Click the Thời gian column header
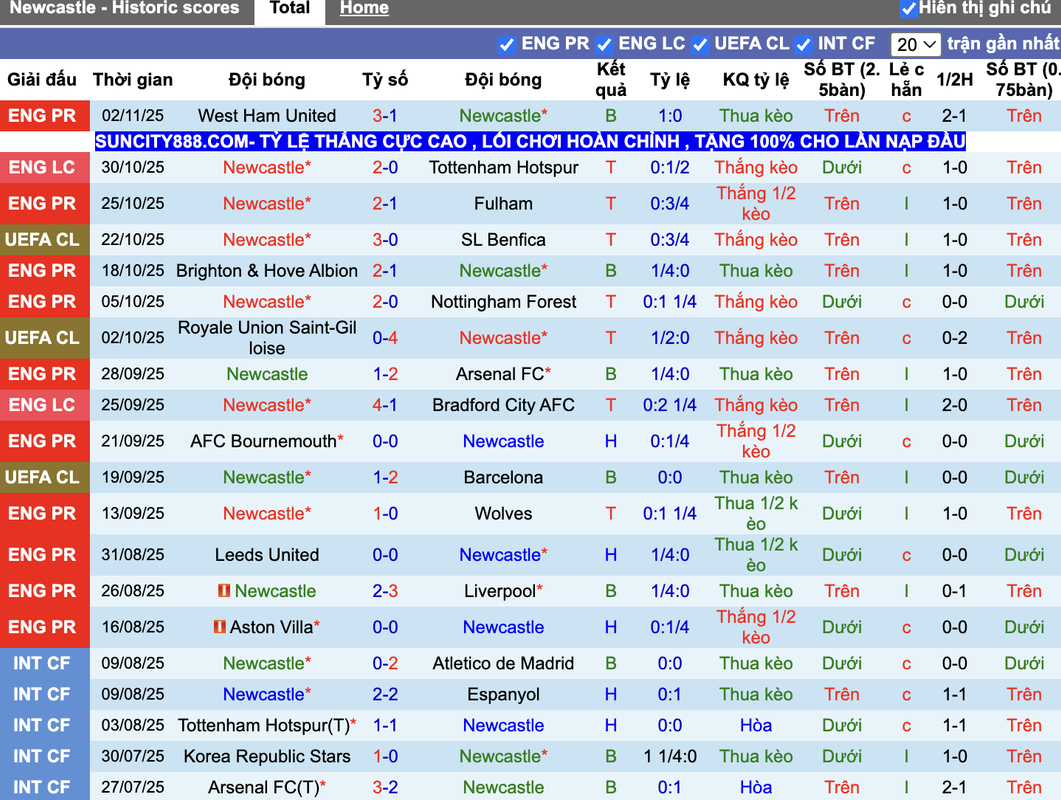This screenshot has width=1061, height=800. click(x=133, y=80)
